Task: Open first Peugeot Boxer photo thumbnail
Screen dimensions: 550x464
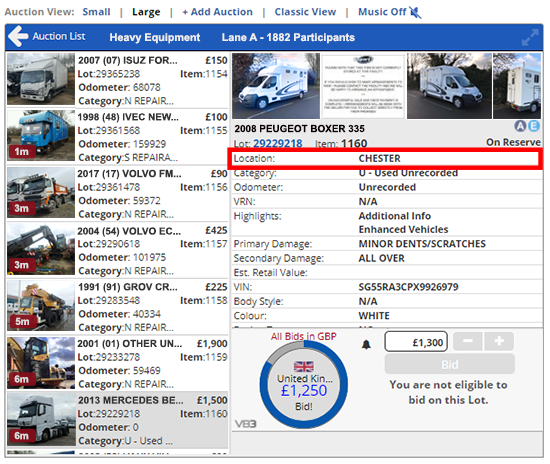Action: click(x=276, y=86)
